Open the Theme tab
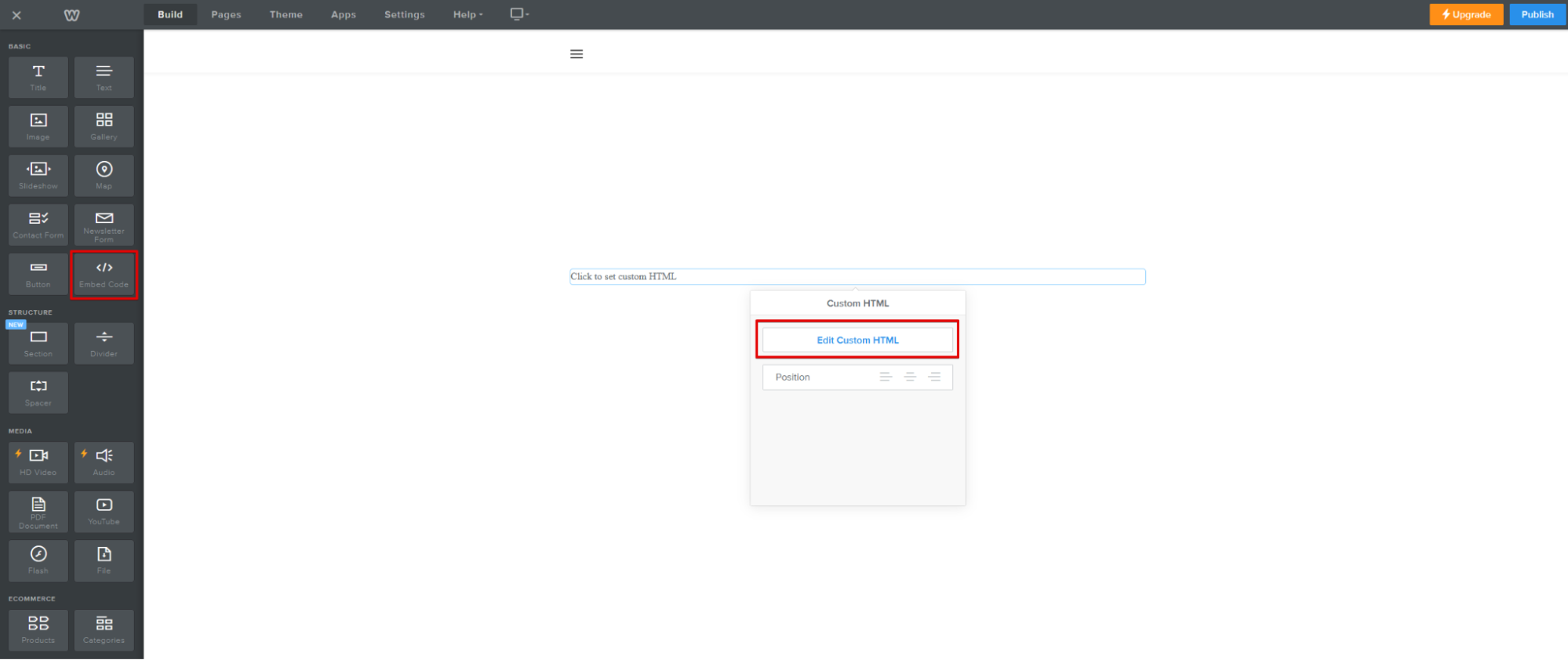This screenshot has height=660, width=1568. click(x=286, y=15)
